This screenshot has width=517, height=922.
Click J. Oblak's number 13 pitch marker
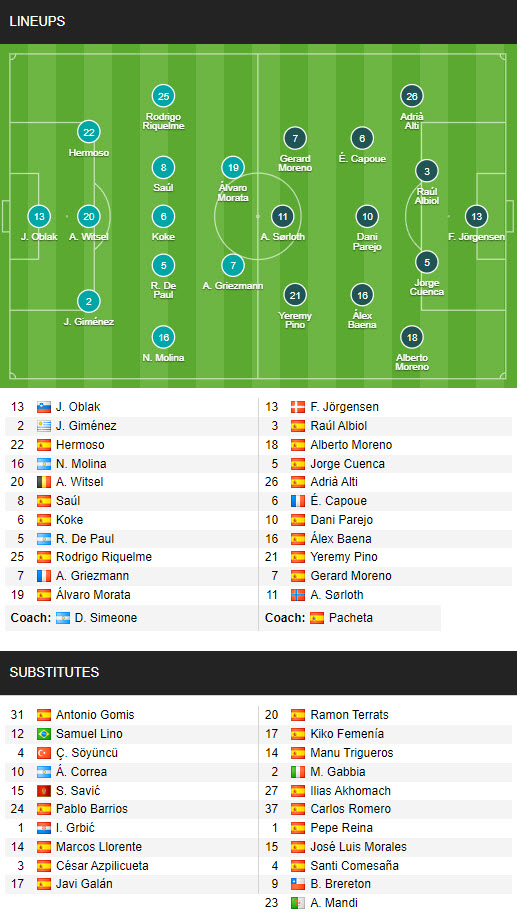coord(39,216)
